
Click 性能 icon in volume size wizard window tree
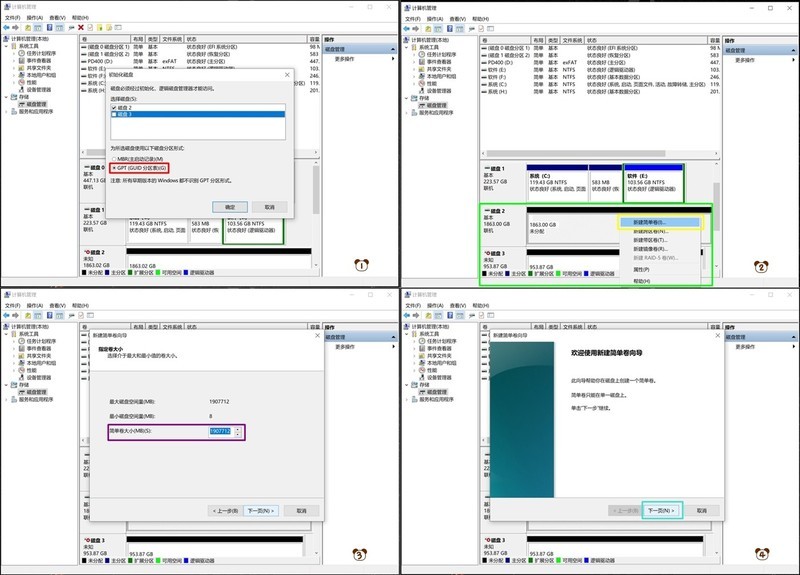22,370
